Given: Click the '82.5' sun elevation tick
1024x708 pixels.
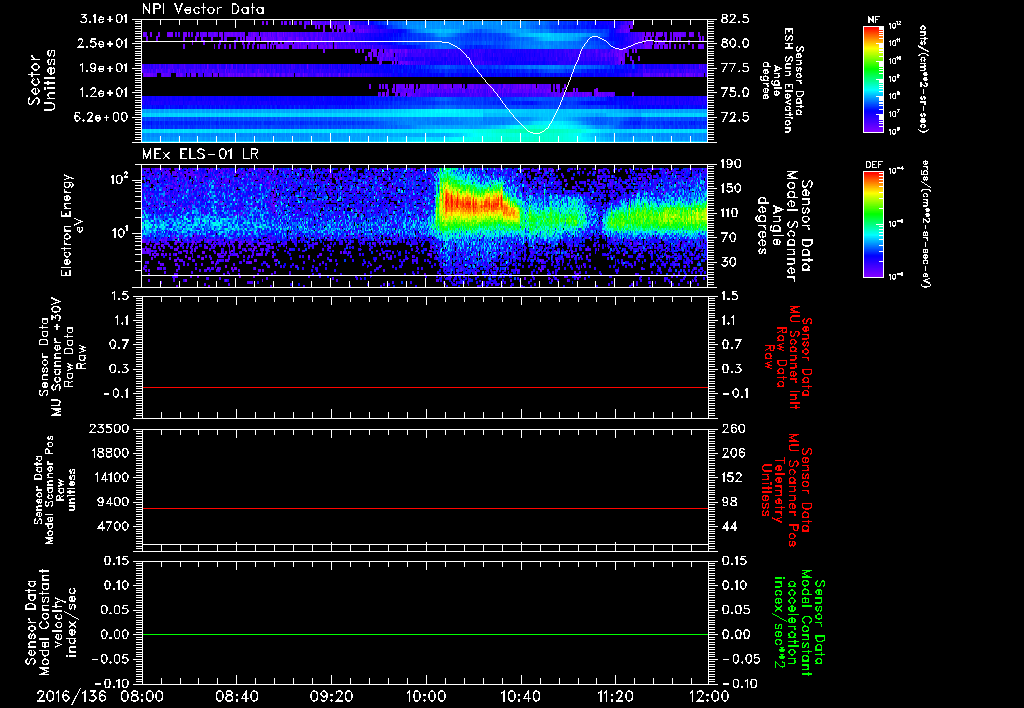Looking at the screenshot, I should (735, 19).
